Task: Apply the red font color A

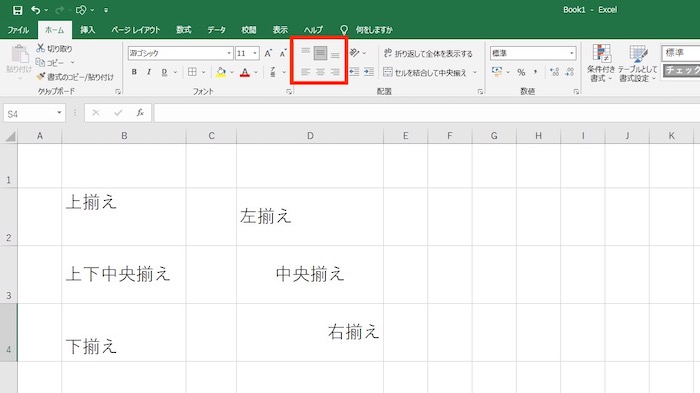Action: pos(245,72)
